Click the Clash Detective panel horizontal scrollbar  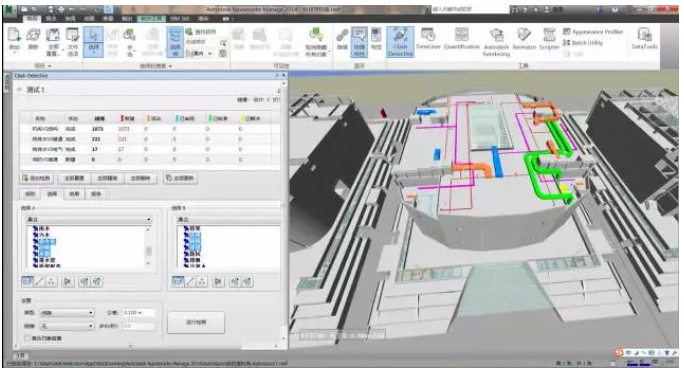coord(146,346)
